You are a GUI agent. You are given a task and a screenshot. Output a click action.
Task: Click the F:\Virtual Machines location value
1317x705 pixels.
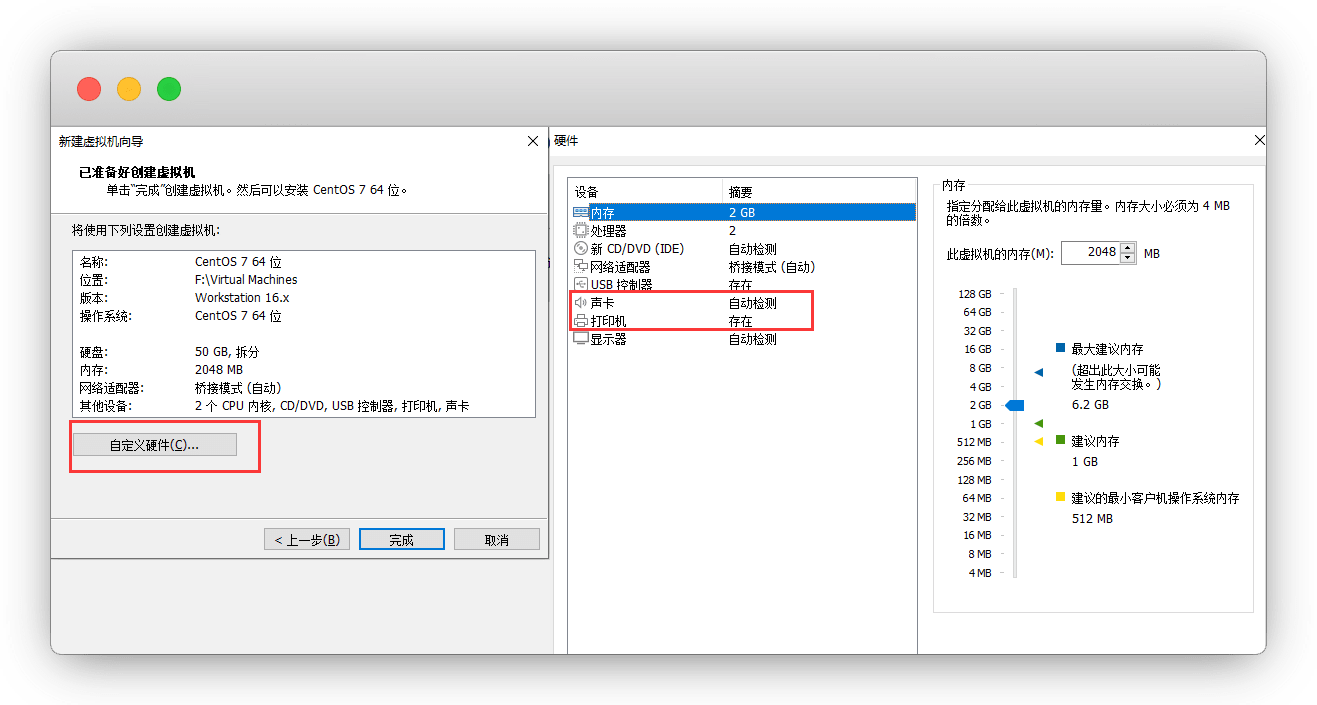[x=246, y=280]
